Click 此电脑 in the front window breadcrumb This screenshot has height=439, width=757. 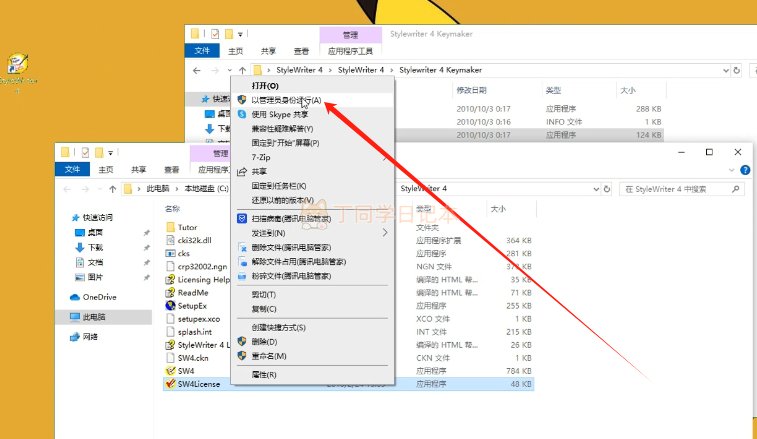tap(158, 189)
